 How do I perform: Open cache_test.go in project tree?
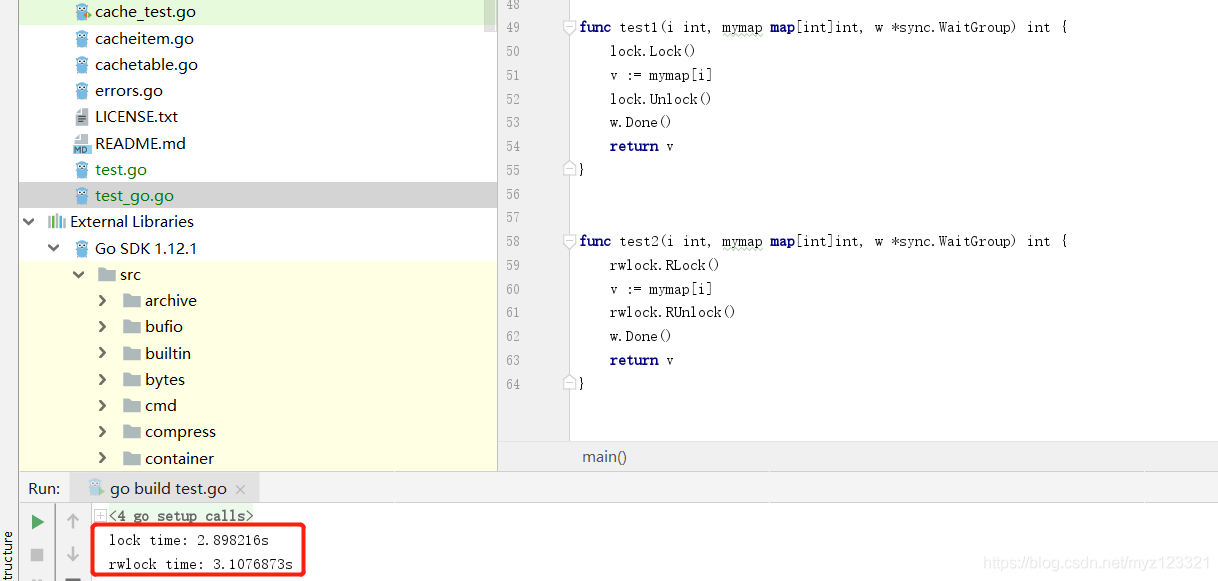pyautogui.click(x=145, y=12)
